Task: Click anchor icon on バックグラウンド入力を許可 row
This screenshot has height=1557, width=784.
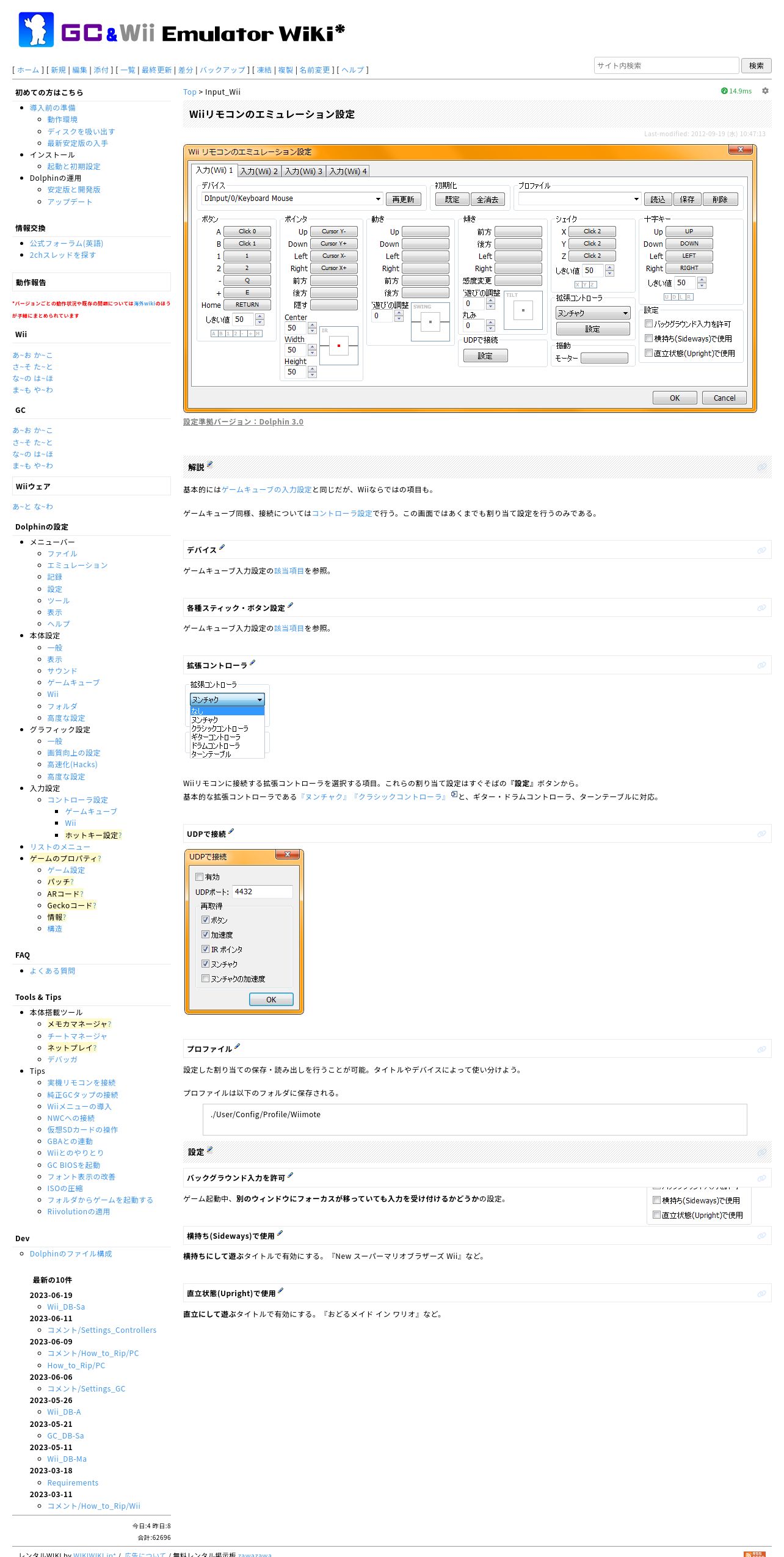Action: point(761,1178)
